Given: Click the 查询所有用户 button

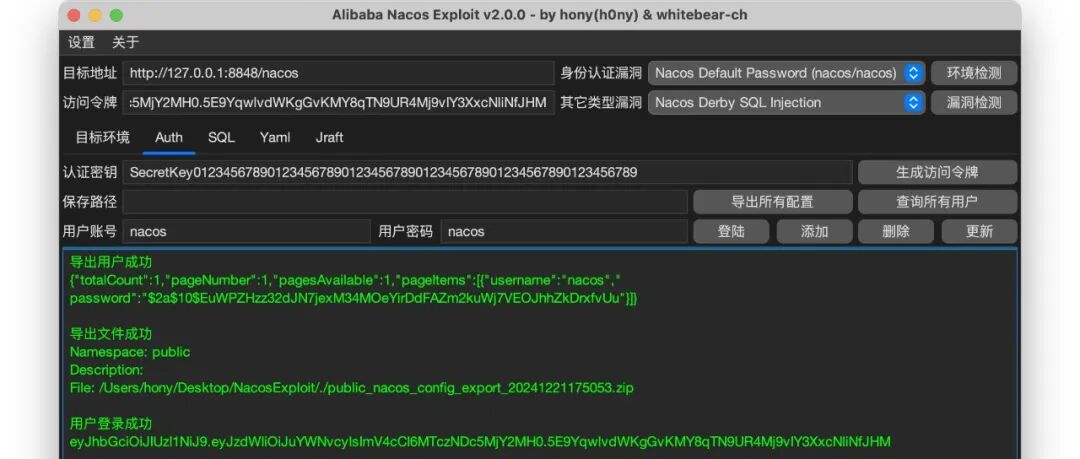Looking at the screenshot, I should click(937, 202).
